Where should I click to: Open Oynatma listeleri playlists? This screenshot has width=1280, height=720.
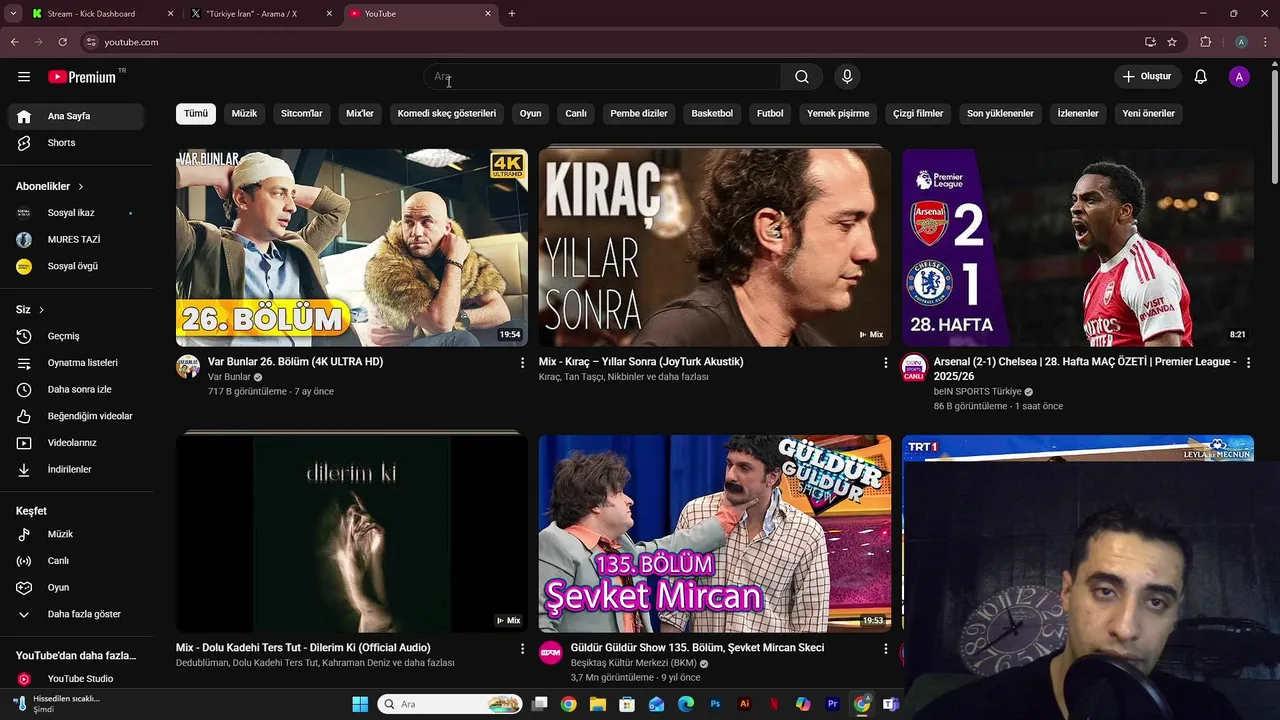pyautogui.click(x=76, y=363)
